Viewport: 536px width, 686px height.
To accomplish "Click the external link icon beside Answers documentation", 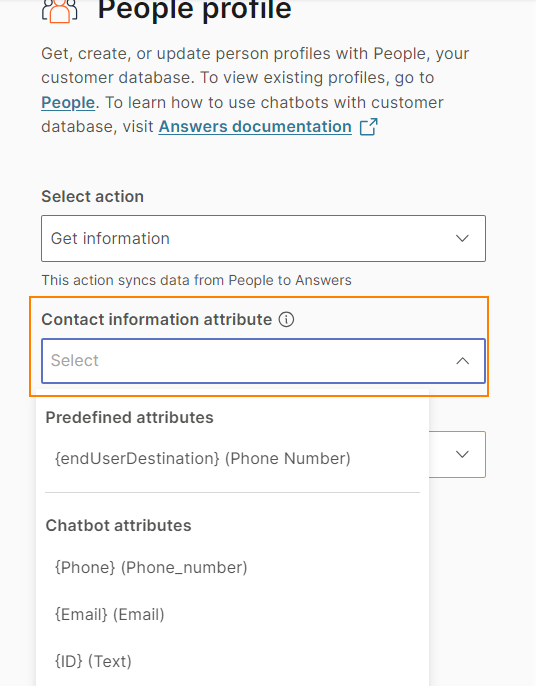I will pos(368,127).
